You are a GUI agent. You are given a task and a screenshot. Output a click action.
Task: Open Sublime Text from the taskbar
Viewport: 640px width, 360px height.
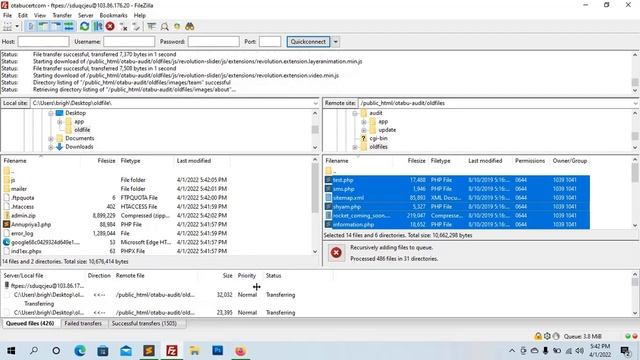[149, 351]
